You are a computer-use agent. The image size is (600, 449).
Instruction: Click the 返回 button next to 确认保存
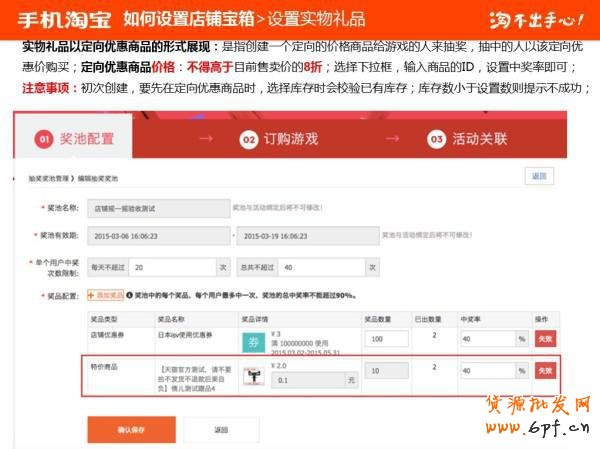[221, 429]
